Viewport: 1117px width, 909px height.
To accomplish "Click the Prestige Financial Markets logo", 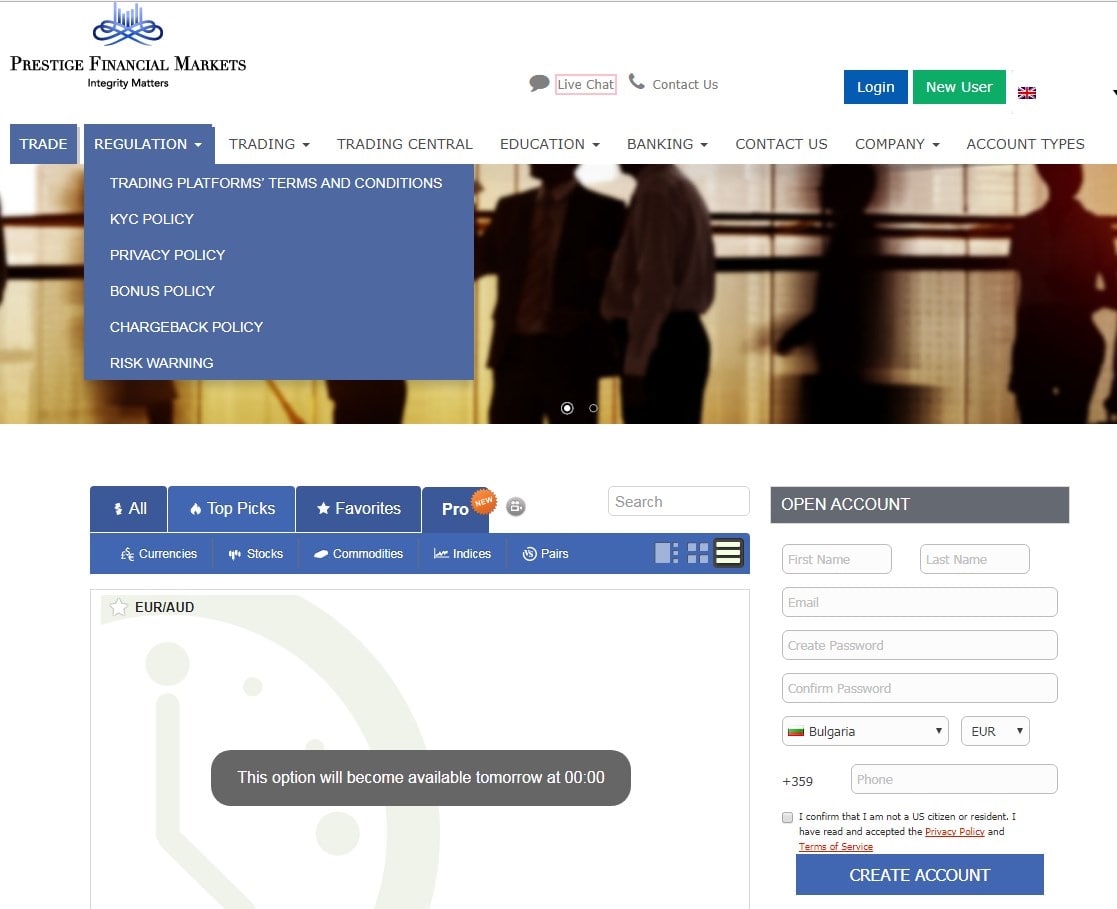I will pos(128,46).
